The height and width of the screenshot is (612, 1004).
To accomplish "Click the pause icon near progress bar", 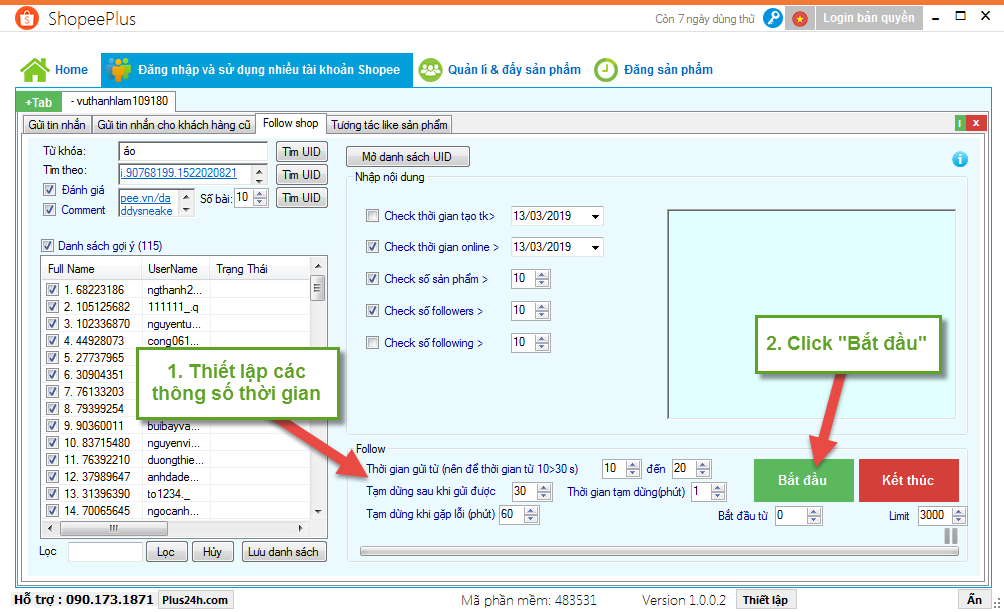I will pos(951,536).
